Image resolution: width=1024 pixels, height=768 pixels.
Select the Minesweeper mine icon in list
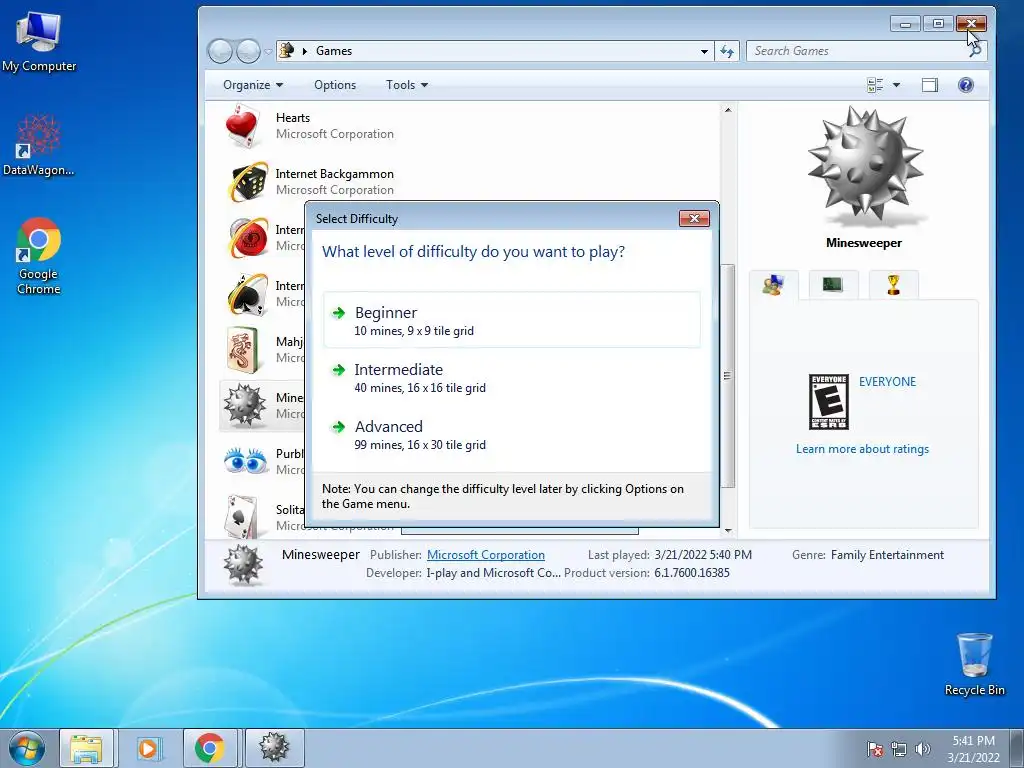coord(245,405)
